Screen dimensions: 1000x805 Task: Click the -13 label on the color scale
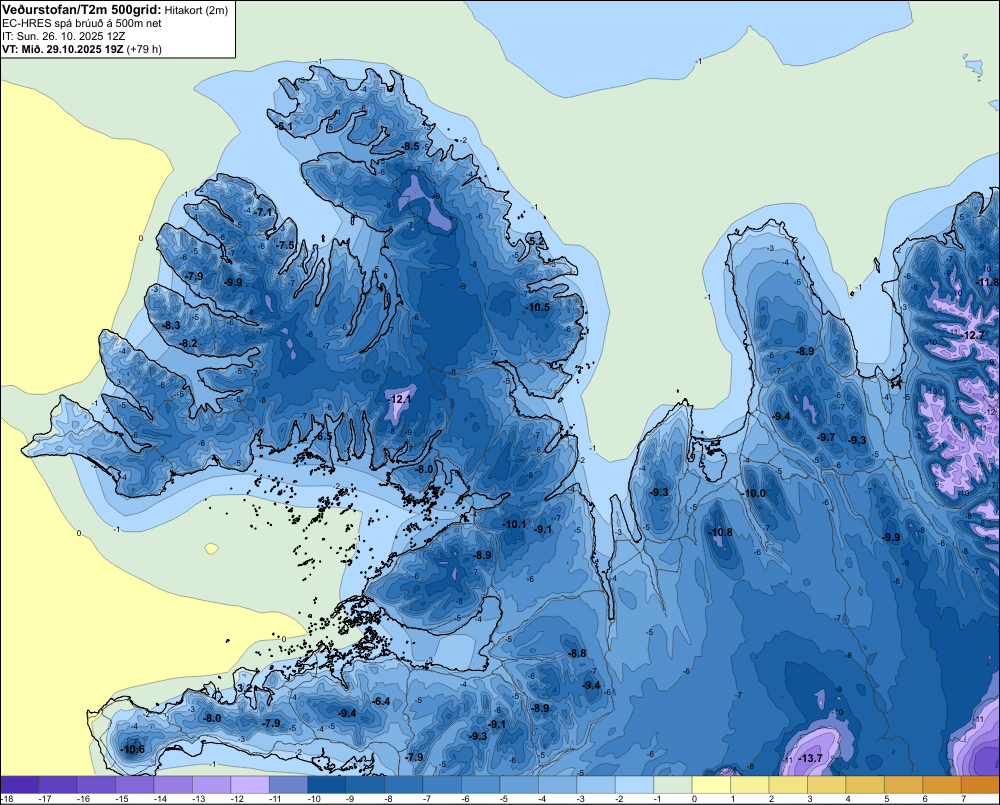(x=199, y=799)
